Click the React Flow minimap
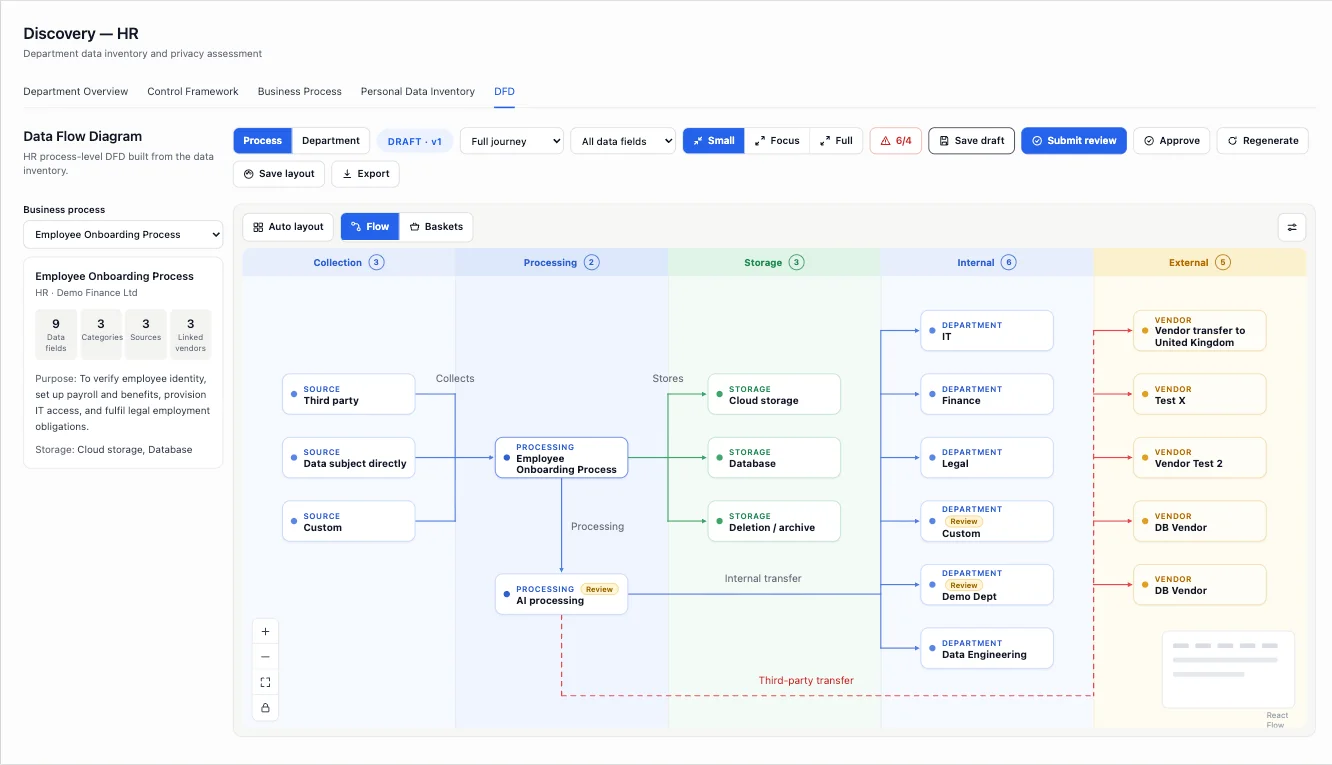Image resolution: width=1332 pixels, height=765 pixels. [1228, 670]
